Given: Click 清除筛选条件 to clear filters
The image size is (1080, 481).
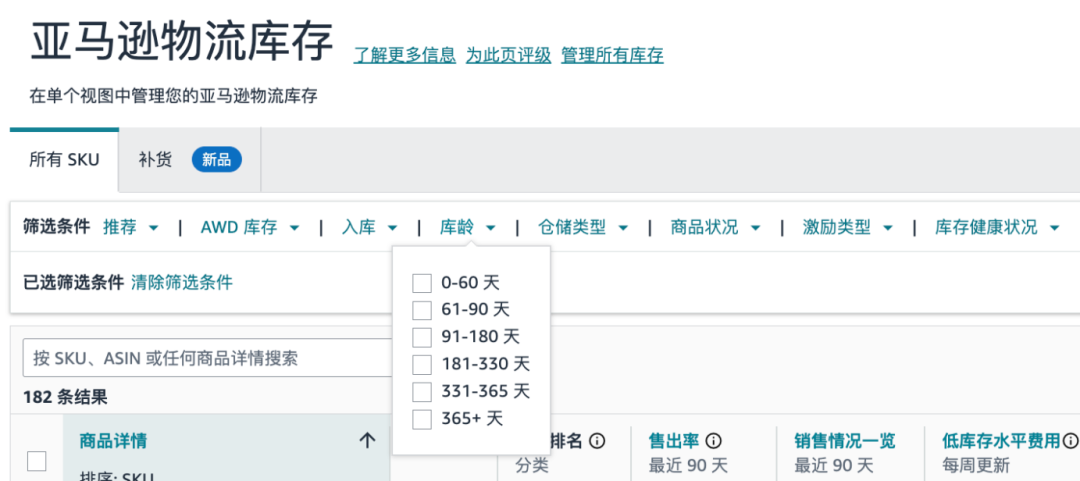Looking at the screenshot, I should [x=182, y=282].
